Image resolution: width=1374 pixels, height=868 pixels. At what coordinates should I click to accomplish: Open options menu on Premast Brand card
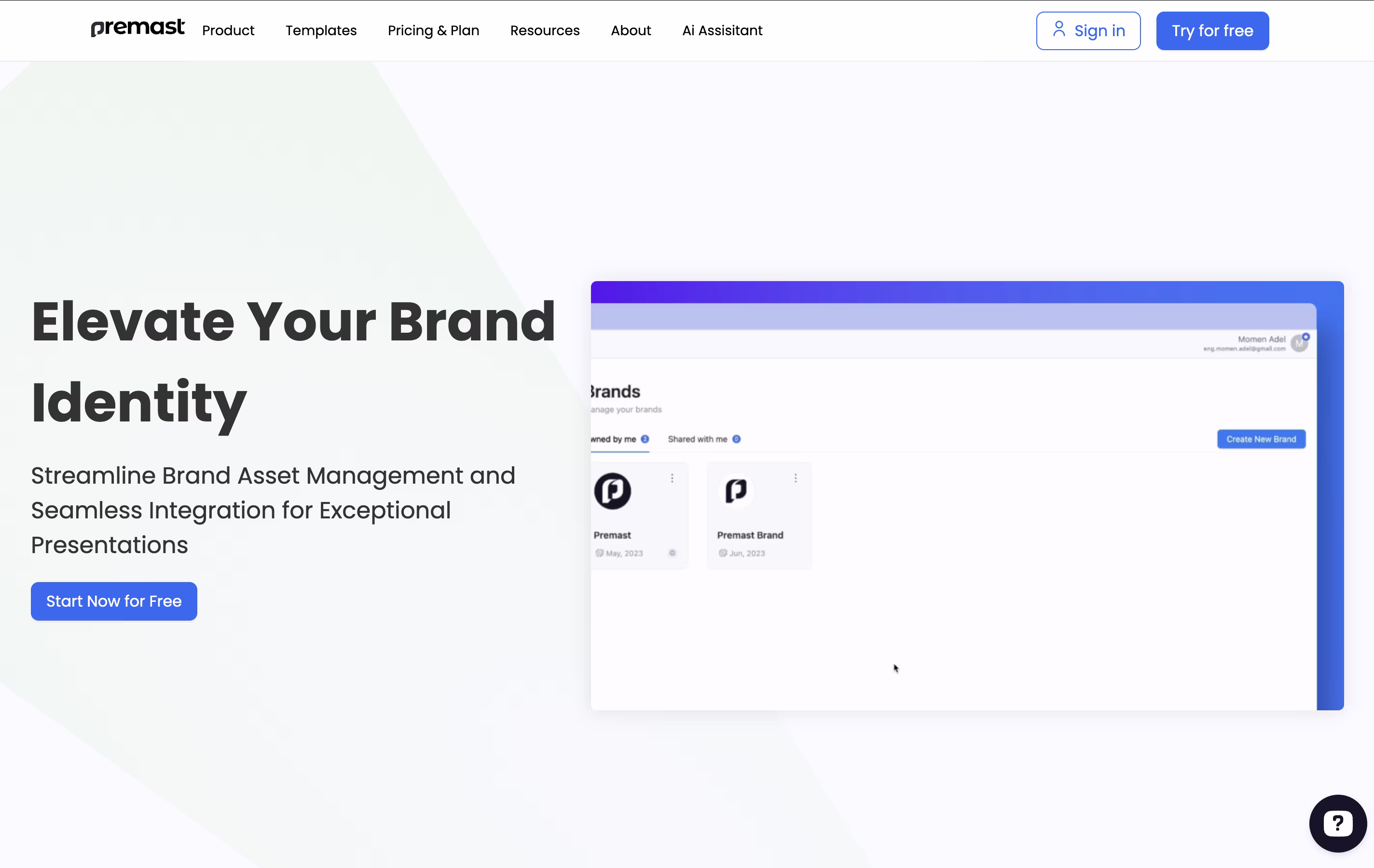(796, 478)
